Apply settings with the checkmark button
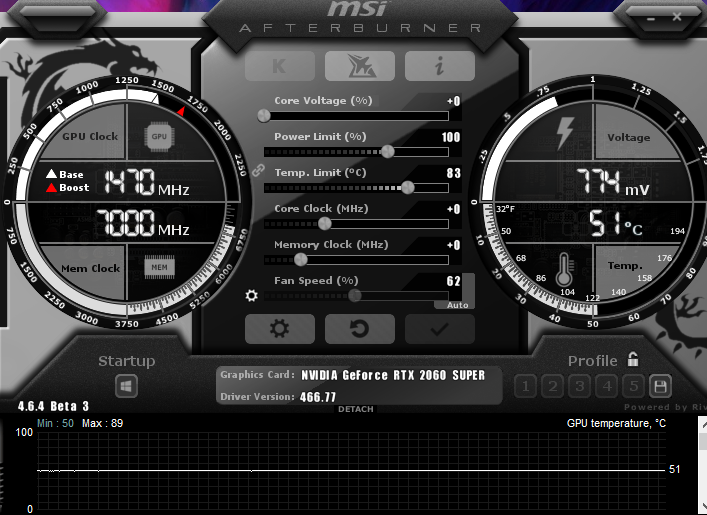The width and height of the screenshot is (707, 515). coord(440,329)
